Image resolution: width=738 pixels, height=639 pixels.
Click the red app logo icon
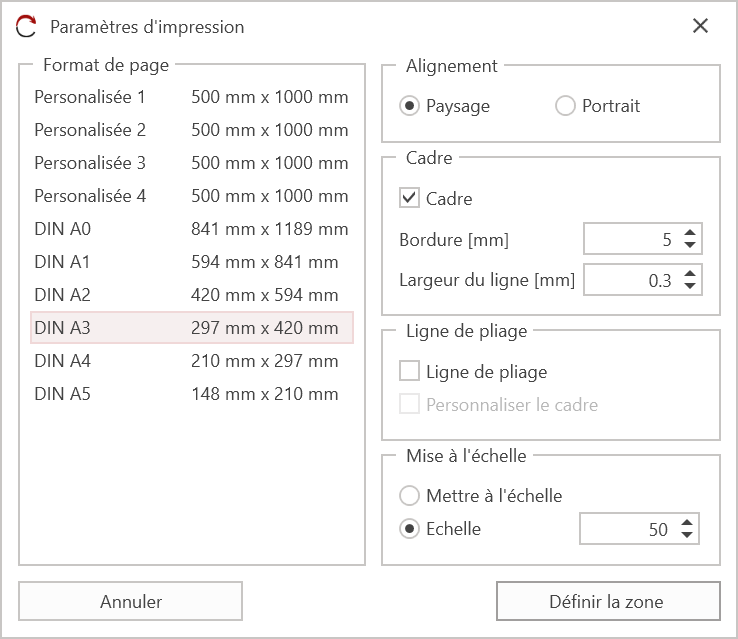tap(26, 27)
